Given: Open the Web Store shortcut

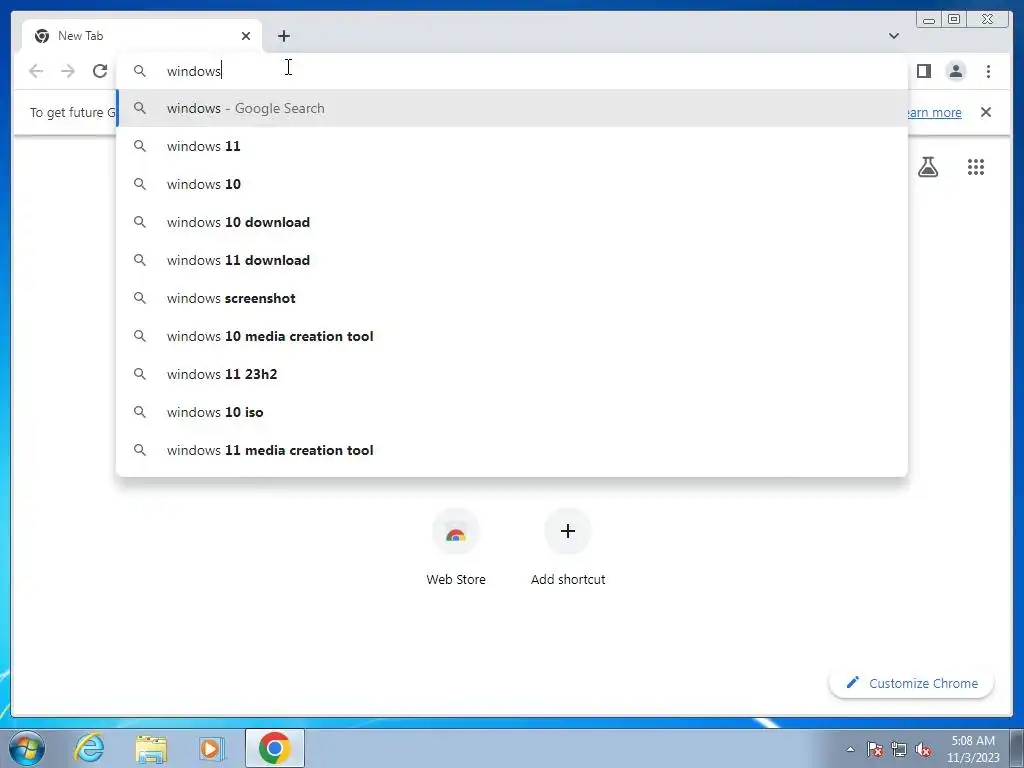Looking at the screenshot, I should (456, 549).
